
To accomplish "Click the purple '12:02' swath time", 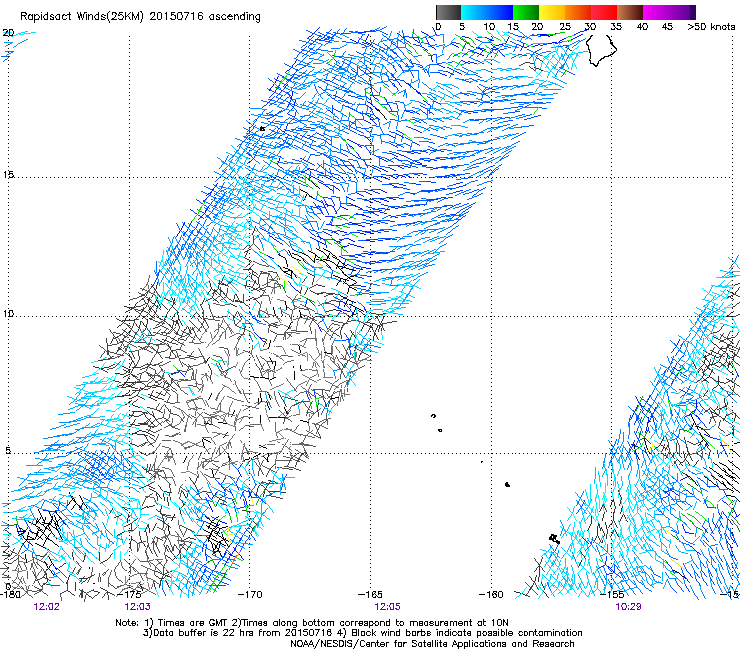I will pos(47,607).
